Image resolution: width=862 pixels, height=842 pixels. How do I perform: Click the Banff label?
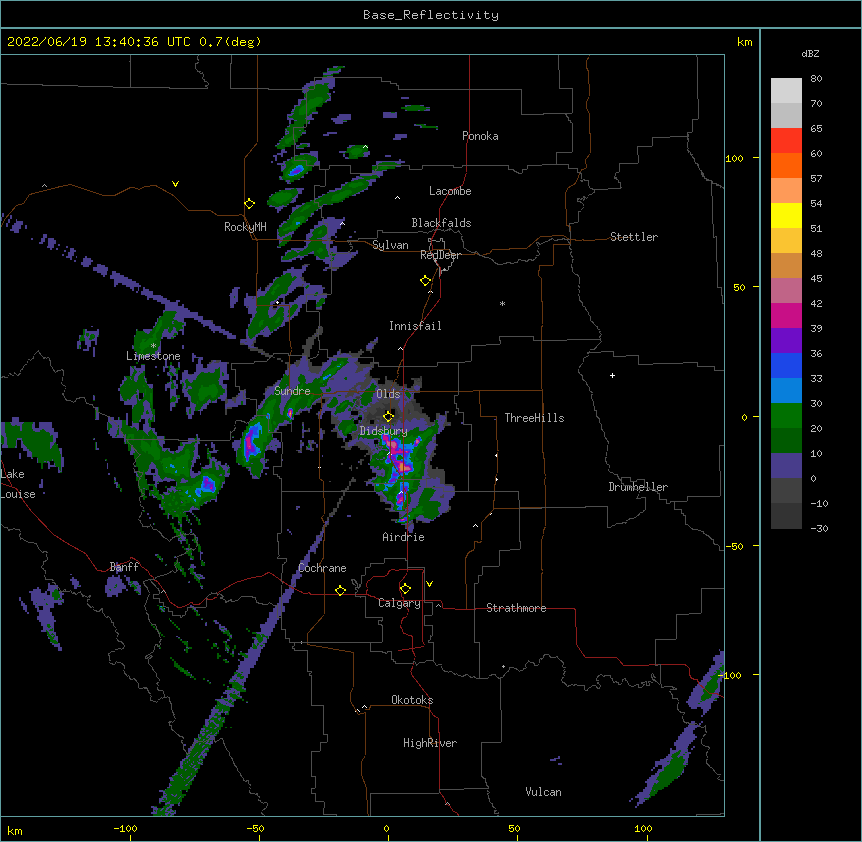[x=124, y=567]
